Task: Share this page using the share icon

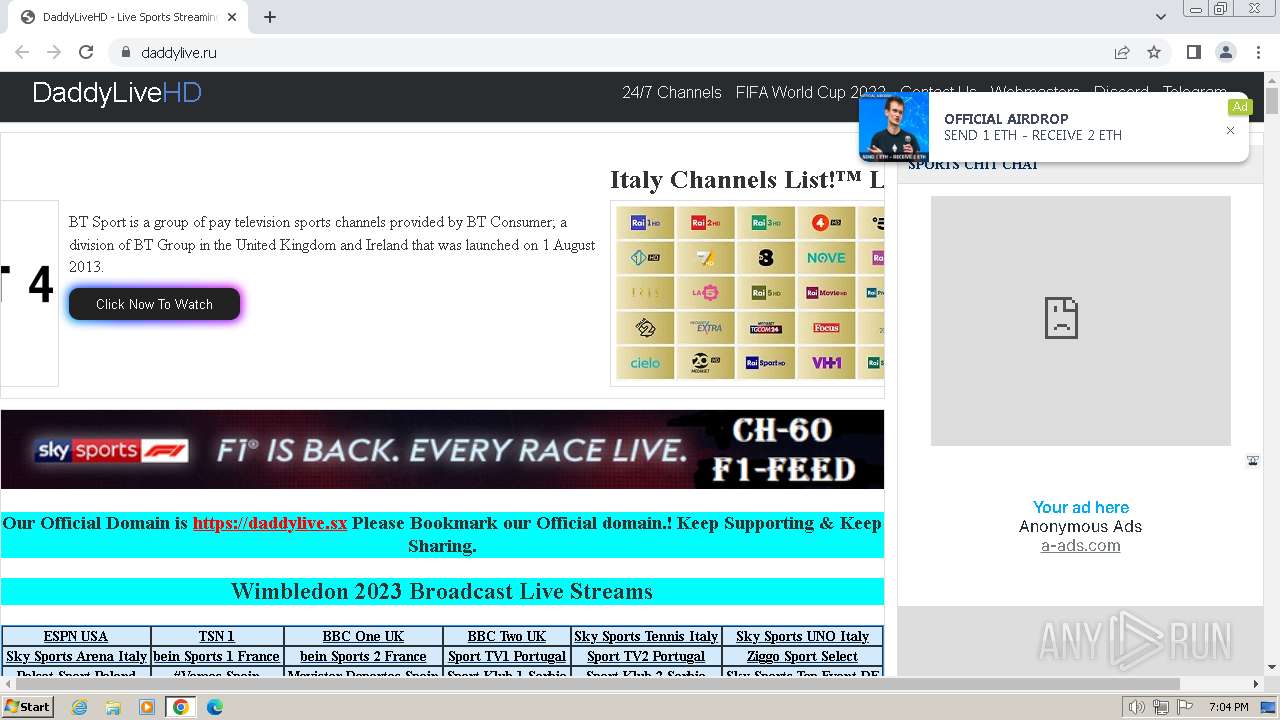Action: coord(1122,52)
